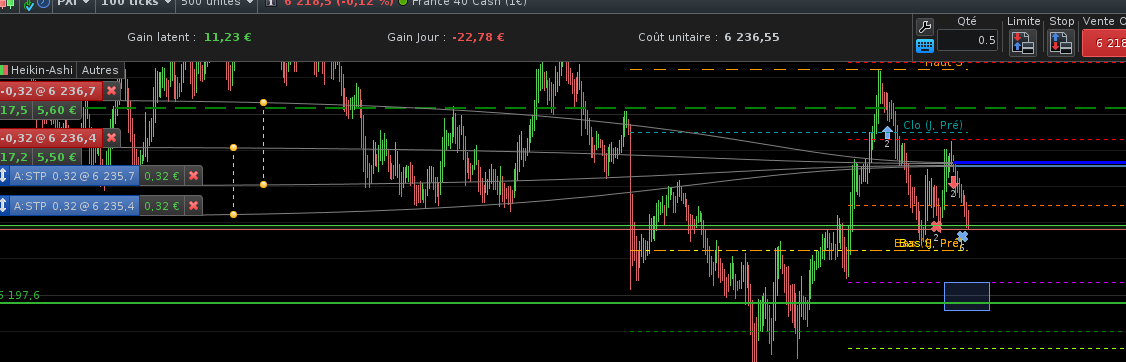
Task: Click the France 40 Cash instrument name
Action: click(468, 3)
